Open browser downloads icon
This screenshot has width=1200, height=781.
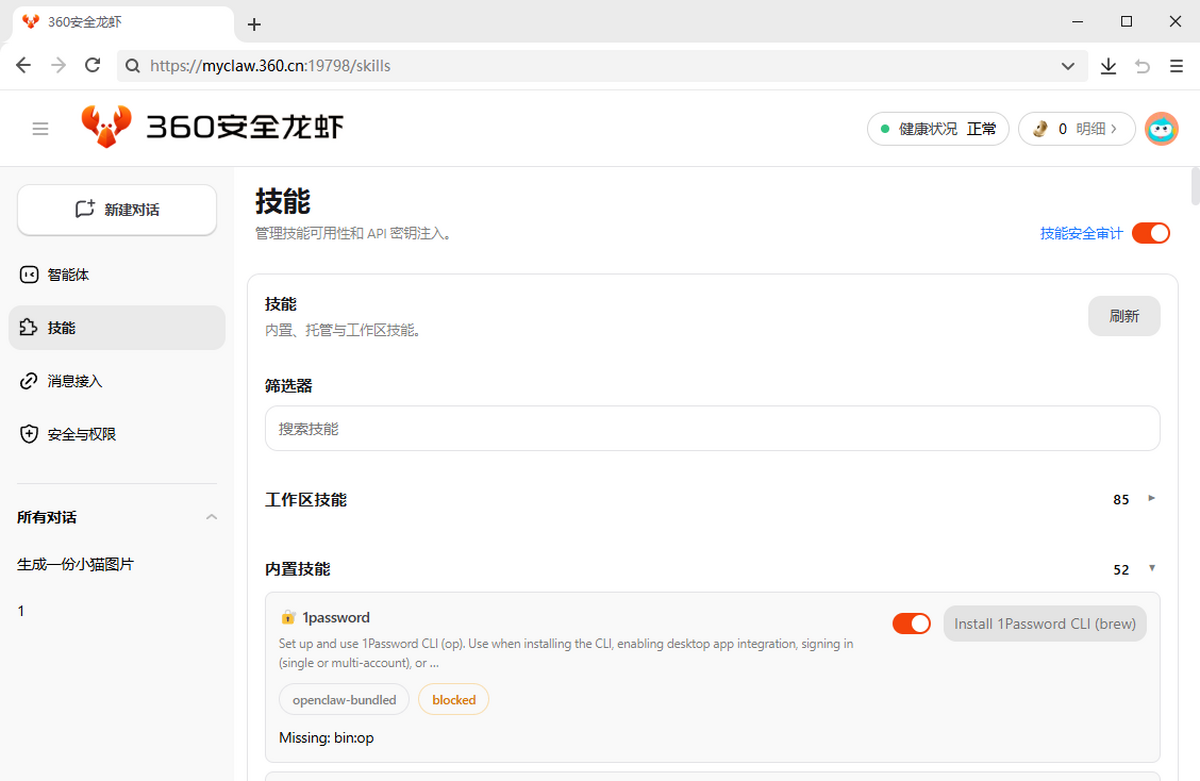[1108, 66]
